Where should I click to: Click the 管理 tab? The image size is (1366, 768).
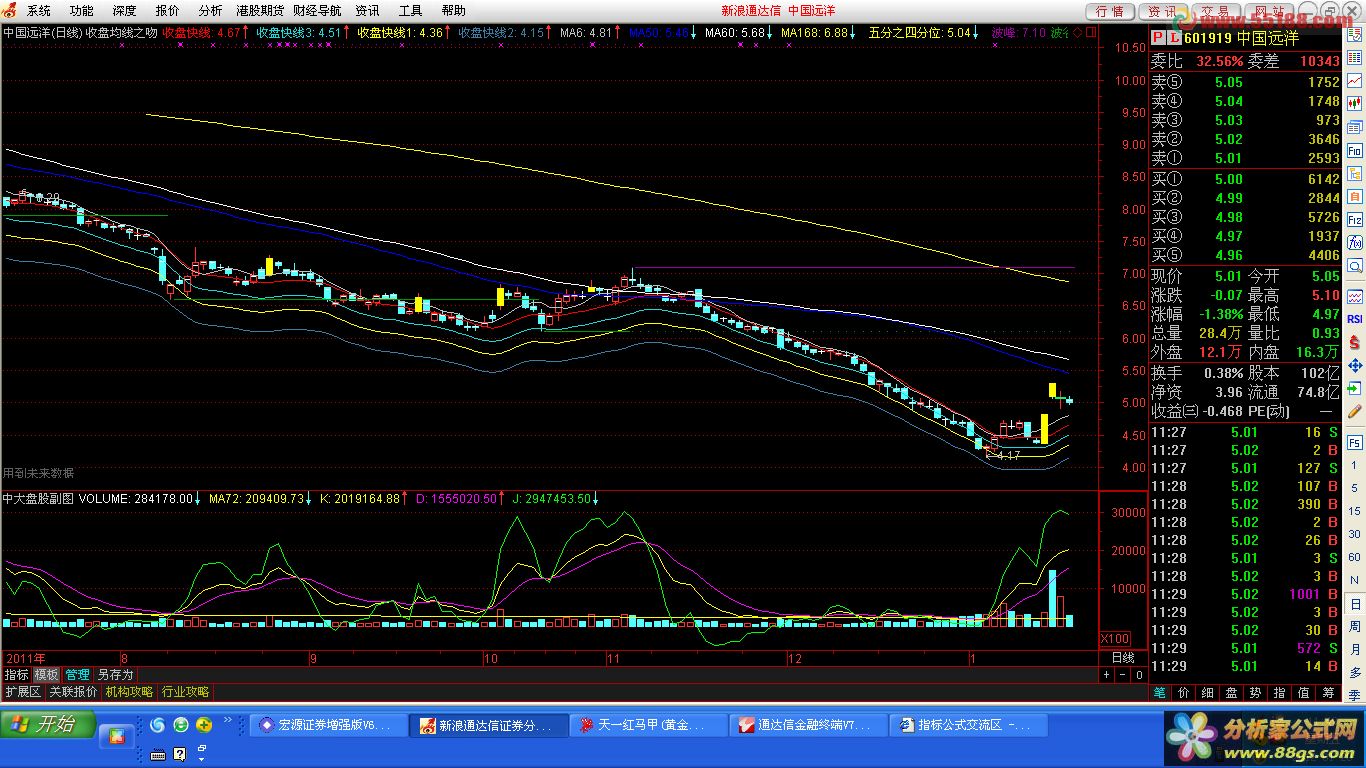click(78, 675)
